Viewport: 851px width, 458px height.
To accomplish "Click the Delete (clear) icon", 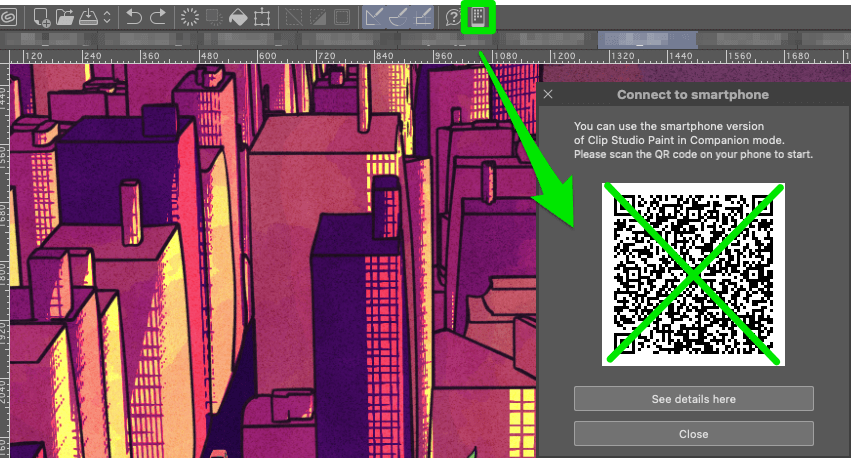I will tap(190, 17).
